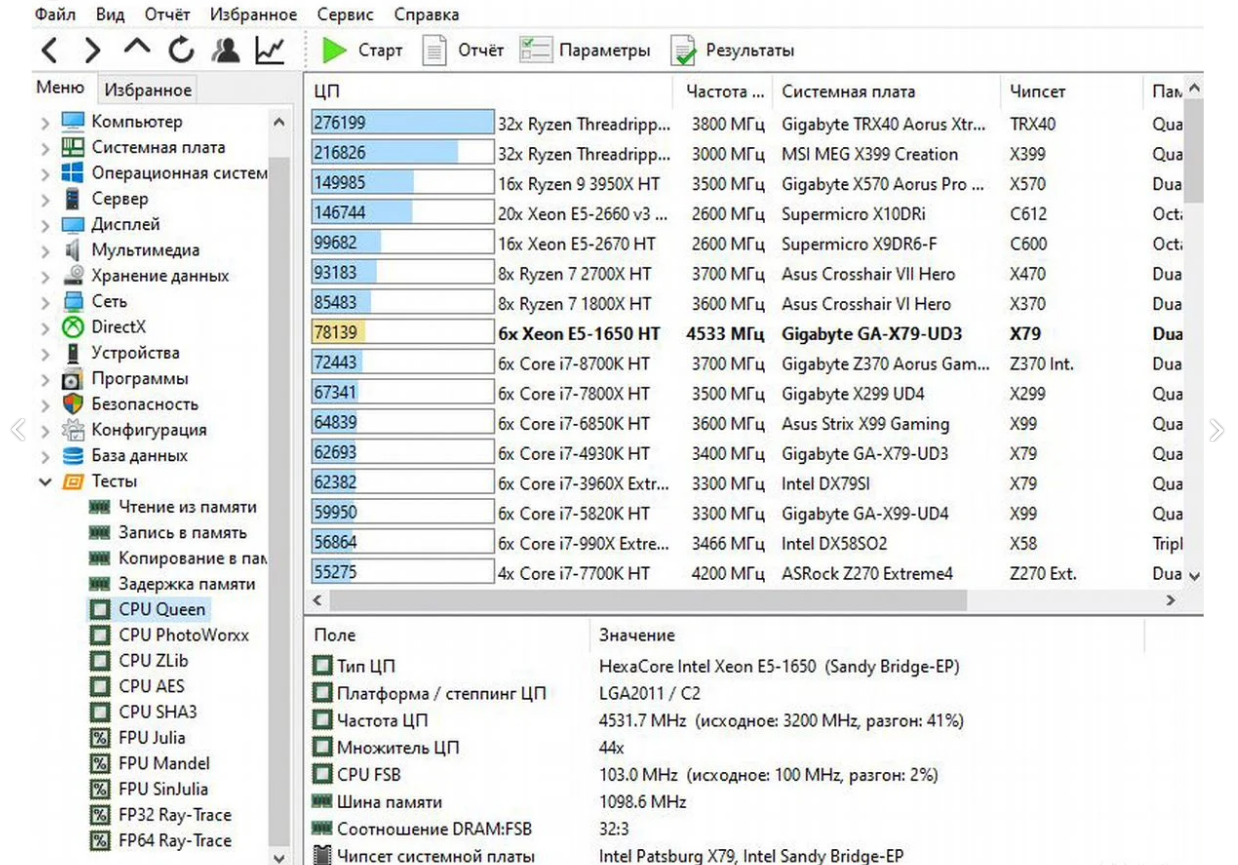Open Отчёт report page icon
1238x865 pixels.
click(x=434, y=50)
